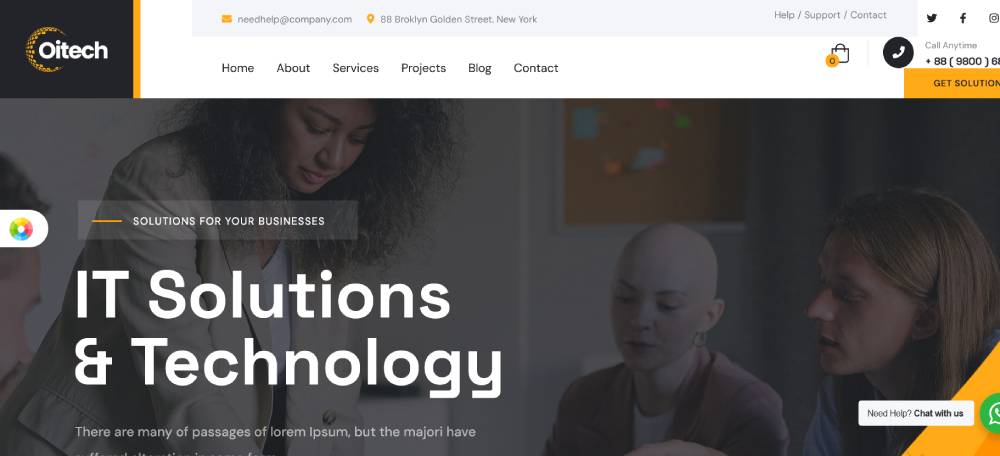Open the color wheel style switcher
This screenshot has width=1000, height=456.
click(x=21, y=229)
